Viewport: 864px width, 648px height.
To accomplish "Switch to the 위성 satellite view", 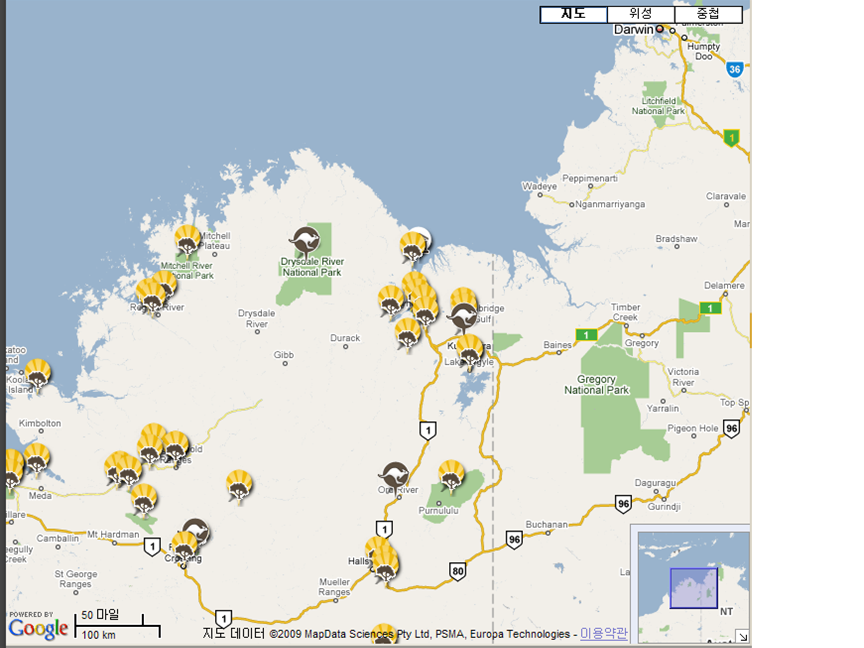I will tap(641, 14).
